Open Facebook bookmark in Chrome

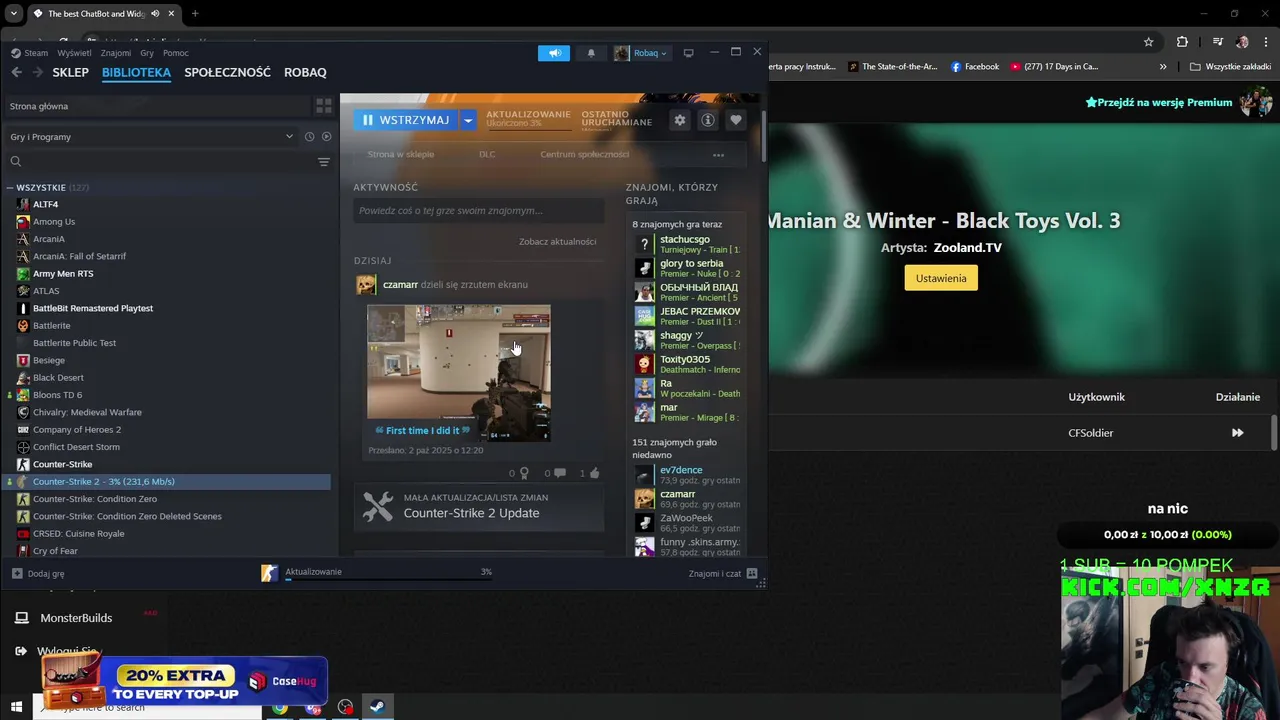(x=975, y=67)
